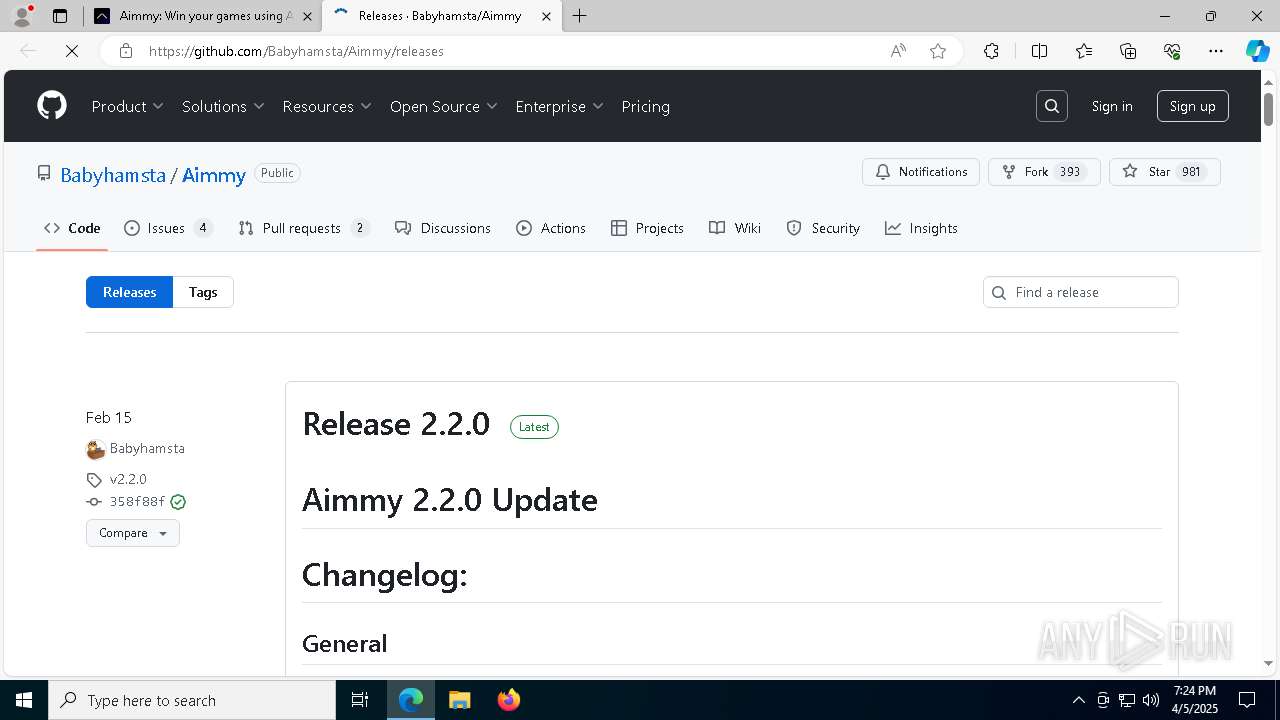
Task: Open a new browser tab
Action: pos(580,16)
